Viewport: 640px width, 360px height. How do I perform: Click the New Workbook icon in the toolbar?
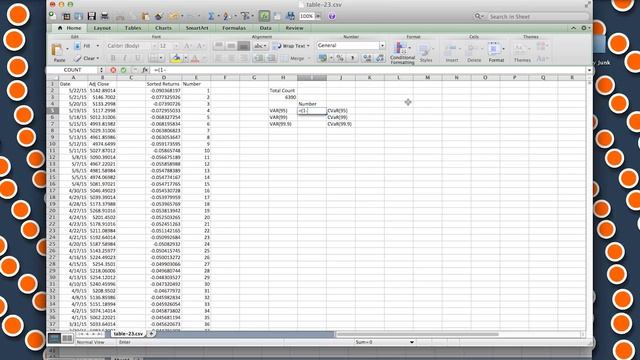click(x=52, y=16)
